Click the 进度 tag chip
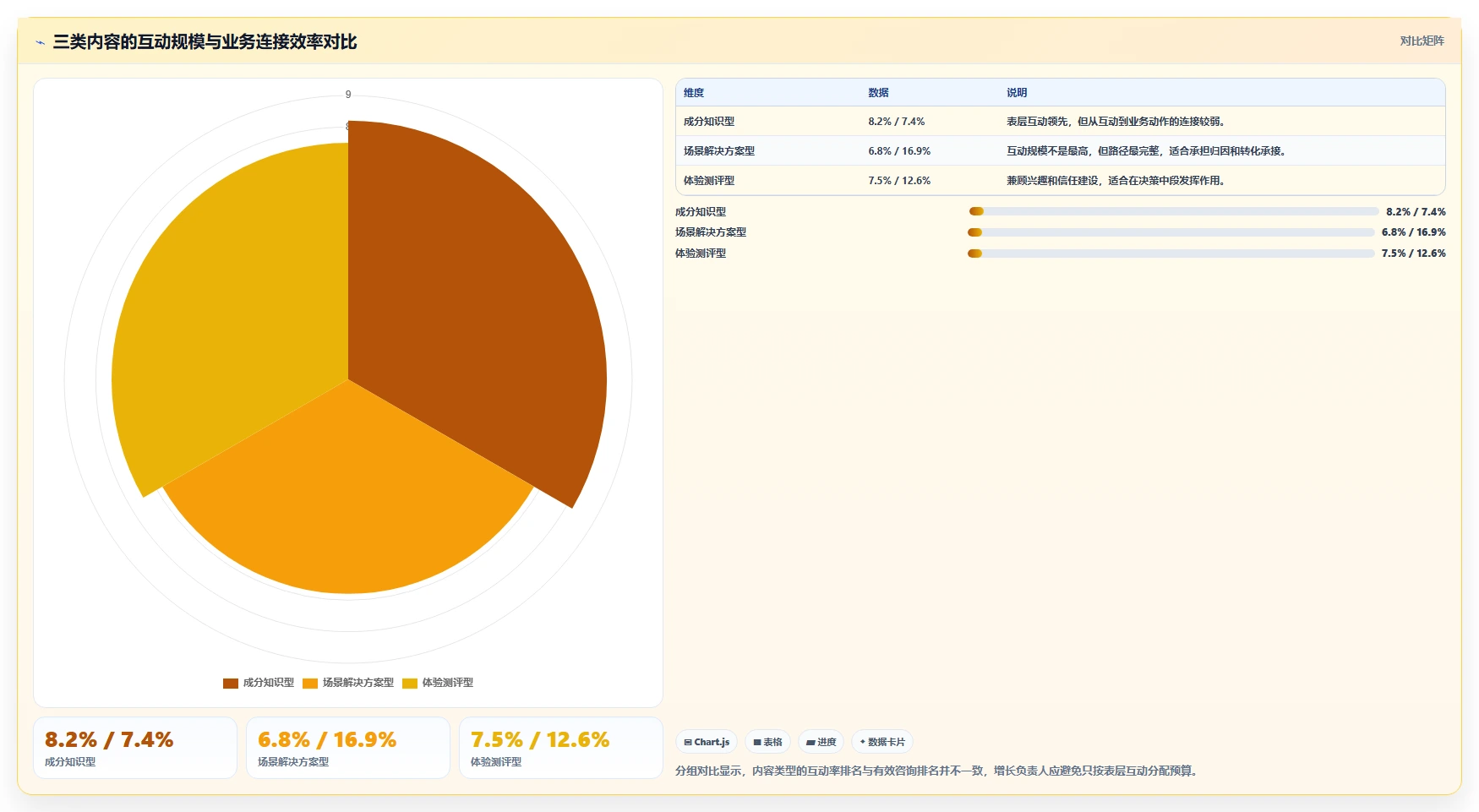The height and width of the screenshot is (812, 1479). [821, 742]
